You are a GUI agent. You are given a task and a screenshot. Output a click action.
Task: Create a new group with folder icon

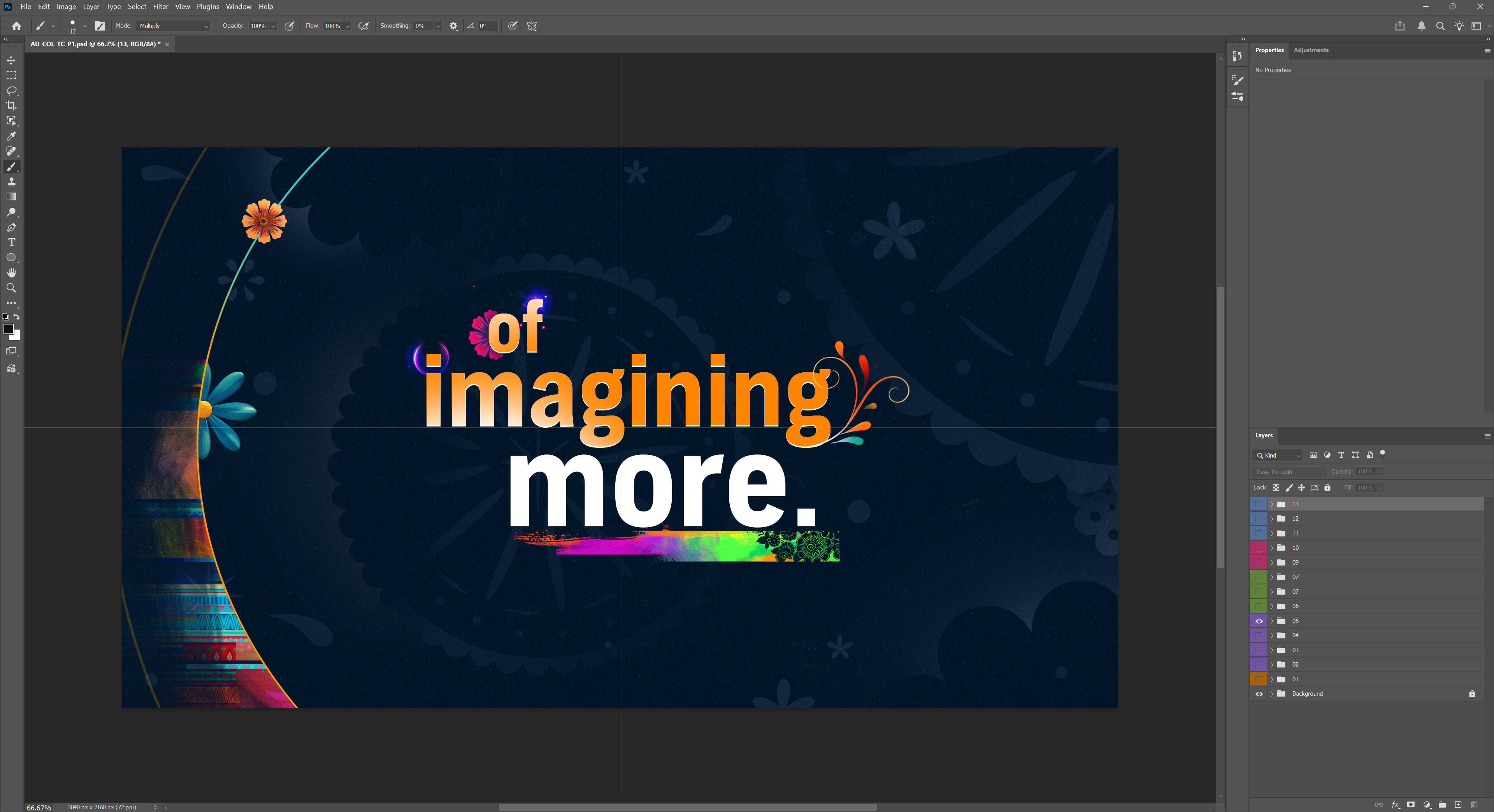(1442, 805)
